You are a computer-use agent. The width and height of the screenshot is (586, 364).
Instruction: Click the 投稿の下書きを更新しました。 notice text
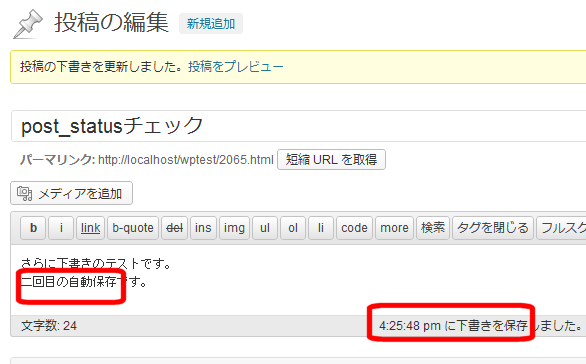[x=102, y=67]
